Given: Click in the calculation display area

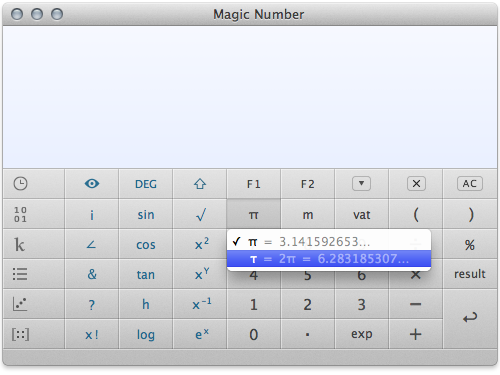Looking at the screenshot, I should click(x=250, y=97).
